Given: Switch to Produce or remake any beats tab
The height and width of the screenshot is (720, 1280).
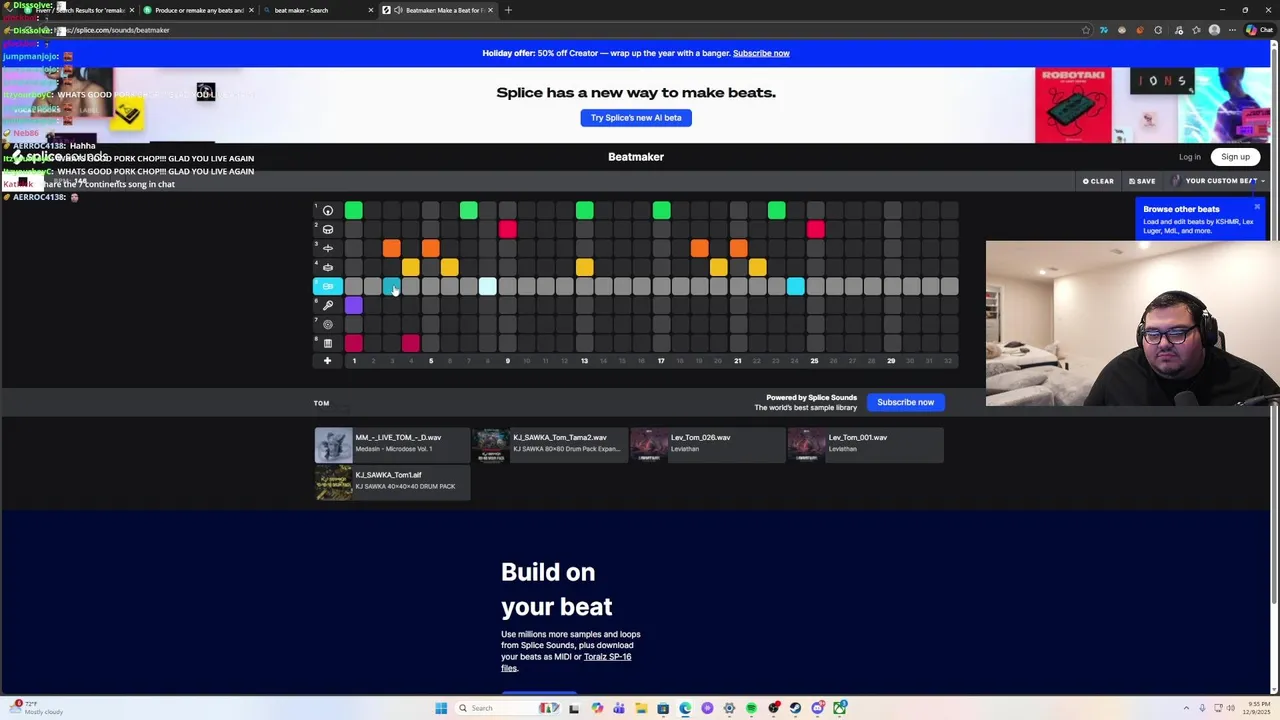Looking at the screenshot, I should (x=198, y=10).
